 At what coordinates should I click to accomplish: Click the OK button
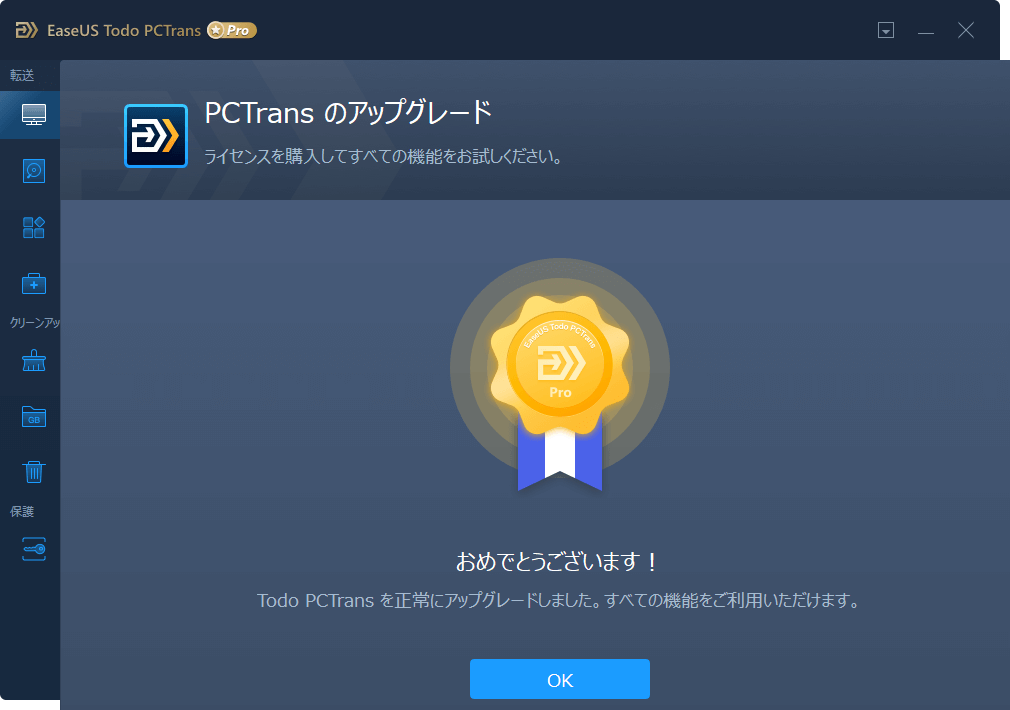(x=559, y=679)
